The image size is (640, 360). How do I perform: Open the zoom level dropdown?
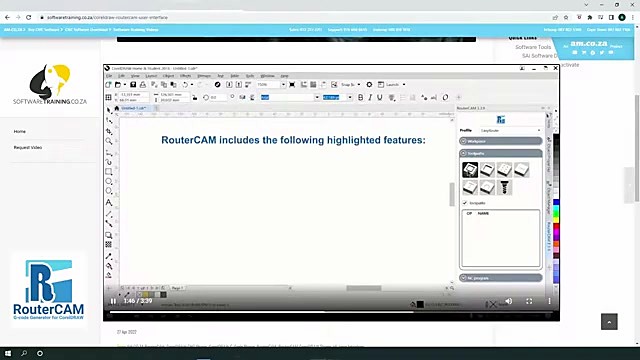(283, 84)
